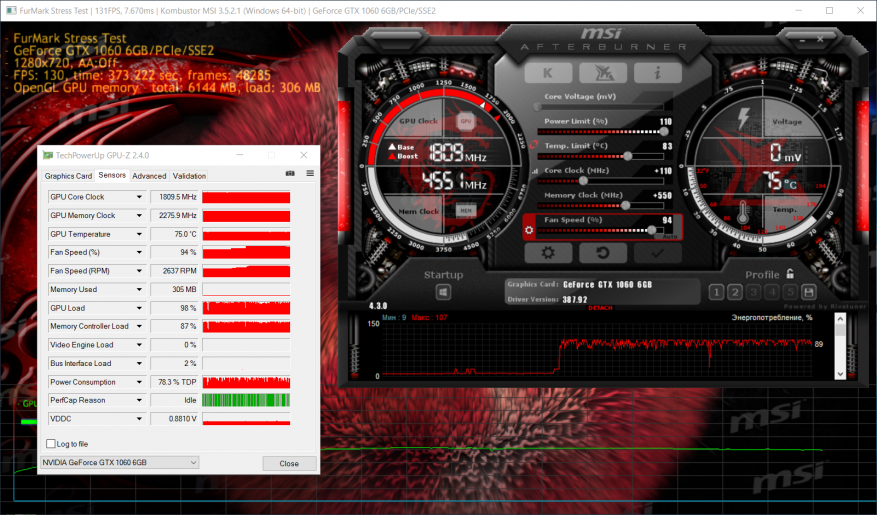Toggle power and temp limit link icon
The width and height of the screenshot is (877, 515).
[534, 145]
